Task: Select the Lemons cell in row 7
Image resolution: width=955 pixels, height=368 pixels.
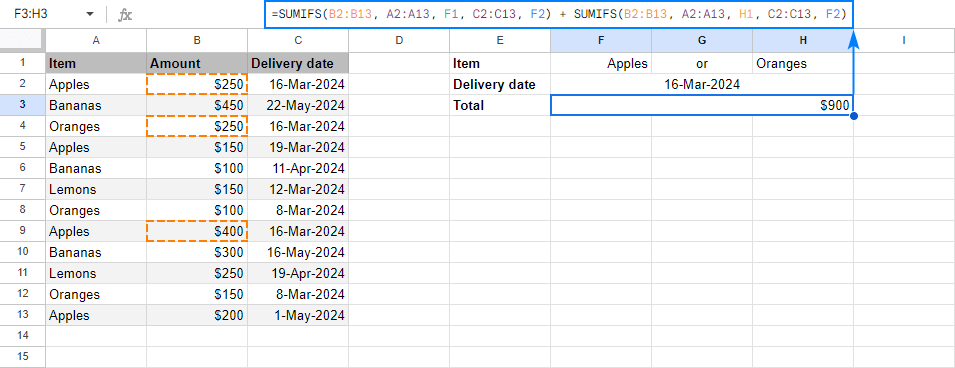Action: pyautogui.click(x=96, y=189)
